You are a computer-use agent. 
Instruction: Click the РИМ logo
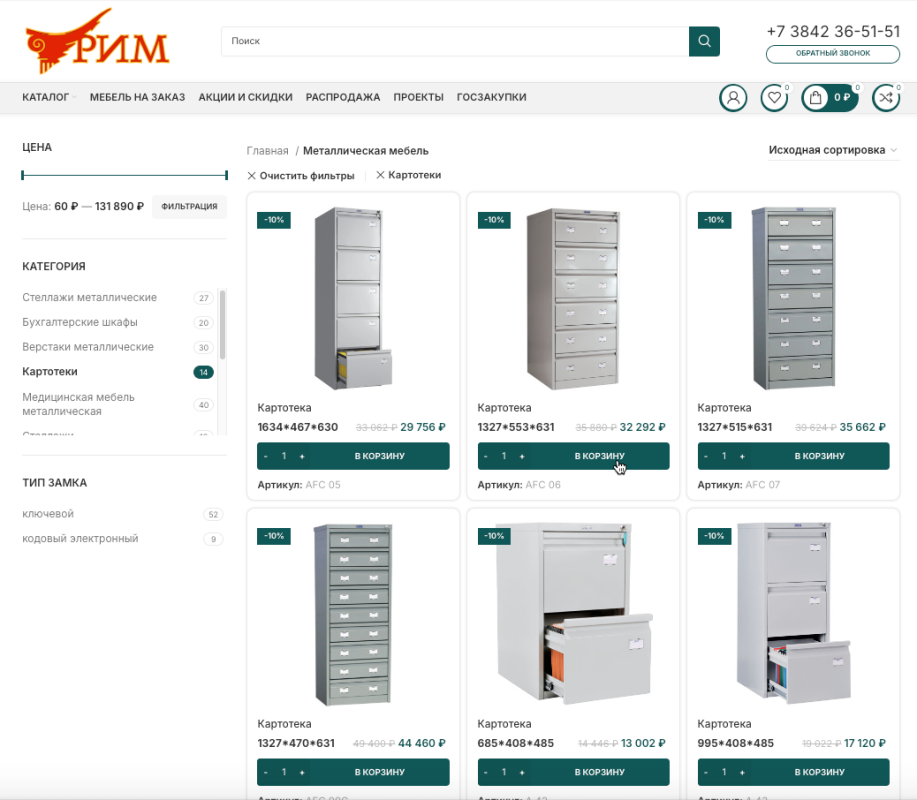point(97,42)
